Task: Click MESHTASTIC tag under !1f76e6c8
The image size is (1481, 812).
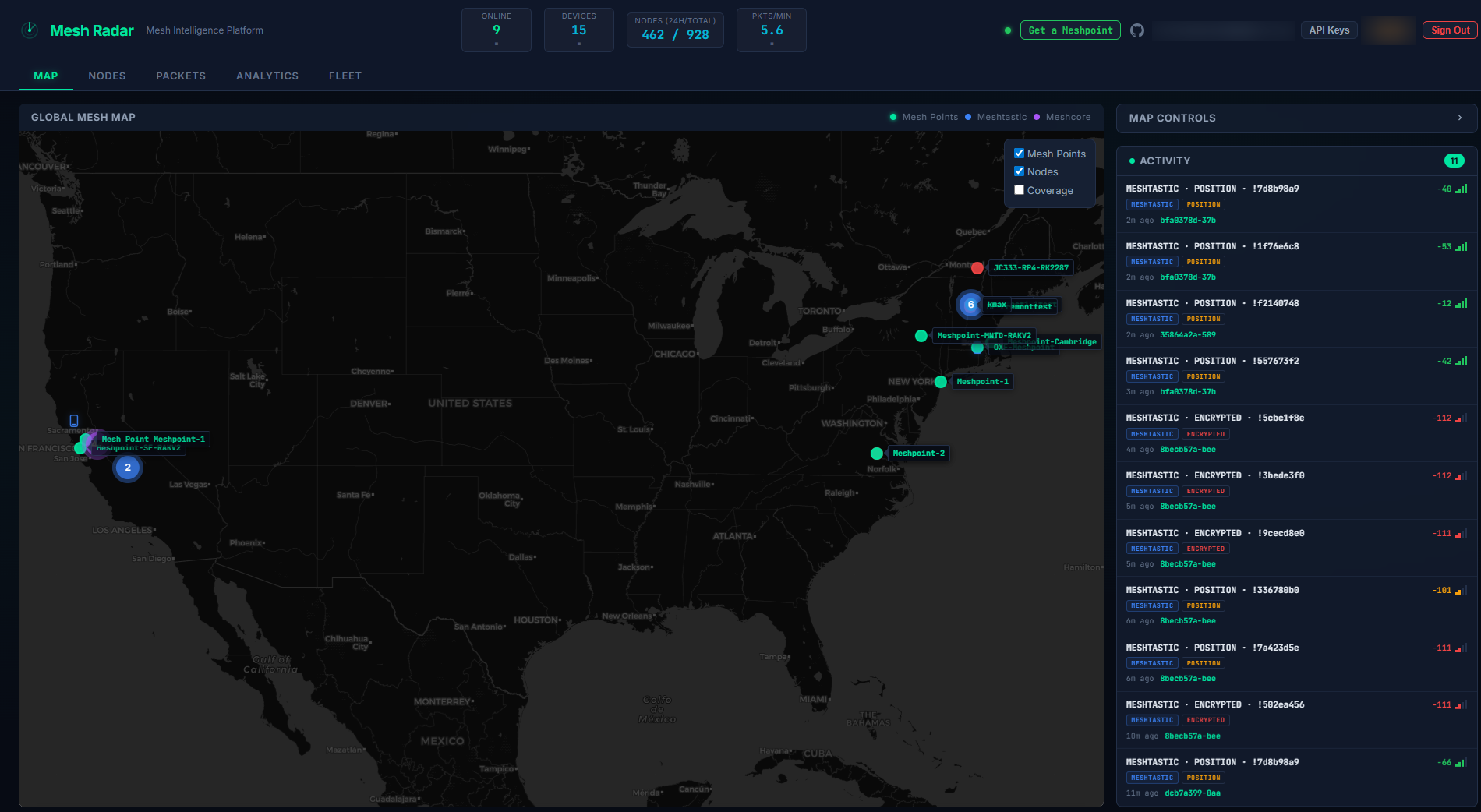Action: pyautogui.click(x=1152, y=262)
